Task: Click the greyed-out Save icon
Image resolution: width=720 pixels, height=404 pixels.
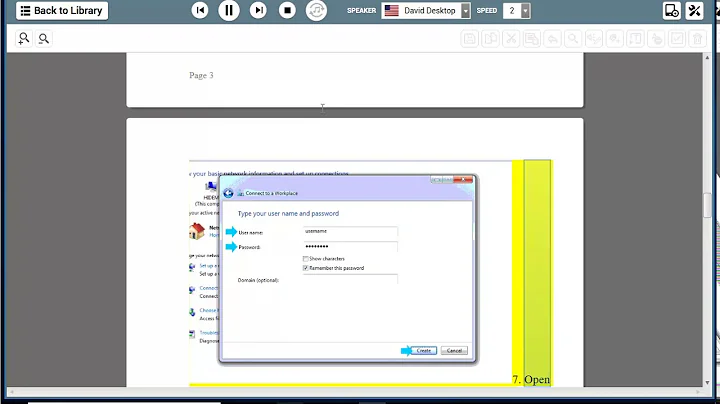Action: coord(470,39)
